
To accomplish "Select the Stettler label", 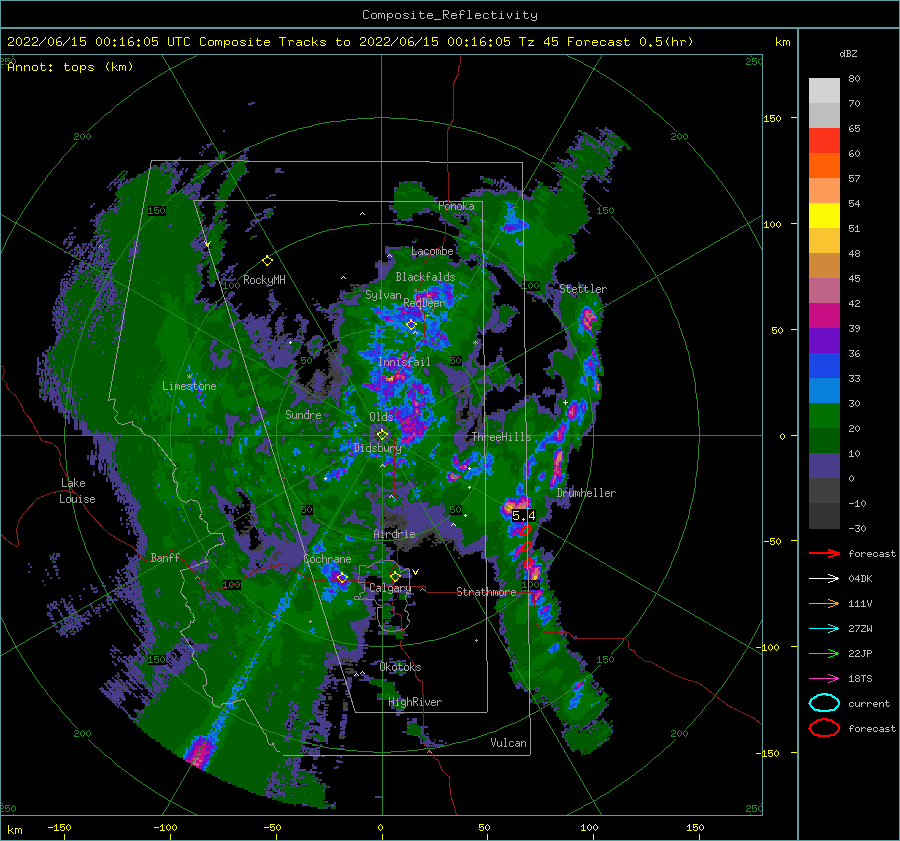I will pos(583,289).
